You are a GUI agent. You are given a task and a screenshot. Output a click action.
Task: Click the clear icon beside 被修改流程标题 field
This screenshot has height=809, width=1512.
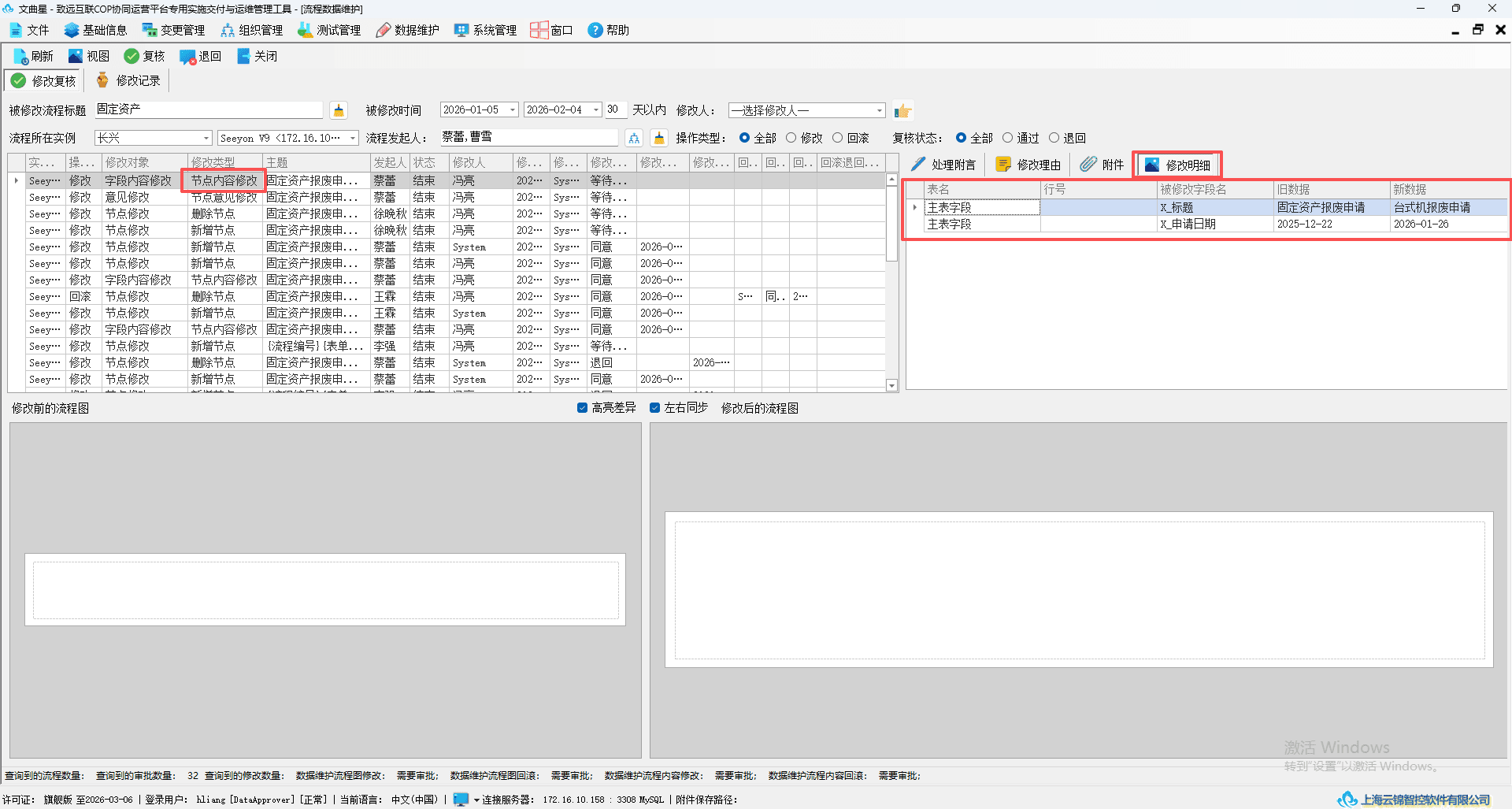339,110
